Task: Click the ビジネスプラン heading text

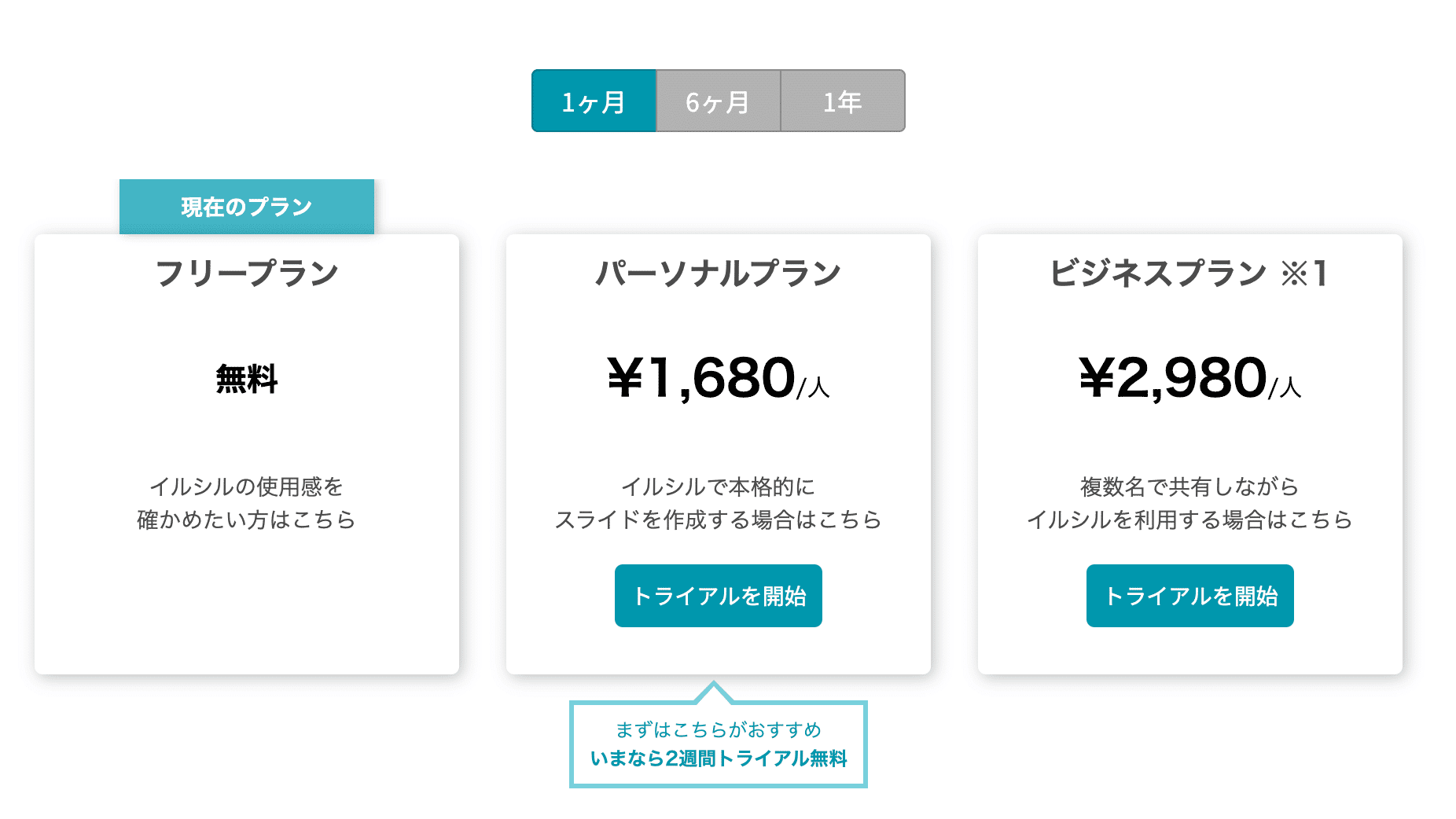Action: tap(1157, 274)
